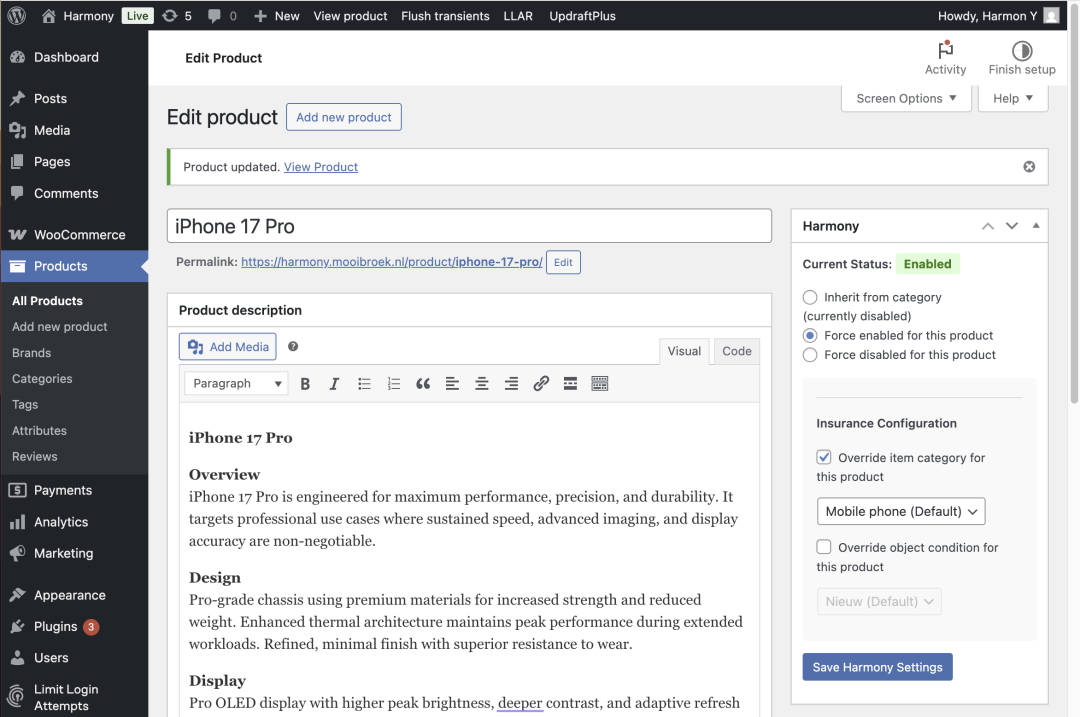Expand the Screen Options panel
1080x717 pixels.
pyautogui.click(x=906, y=98)
